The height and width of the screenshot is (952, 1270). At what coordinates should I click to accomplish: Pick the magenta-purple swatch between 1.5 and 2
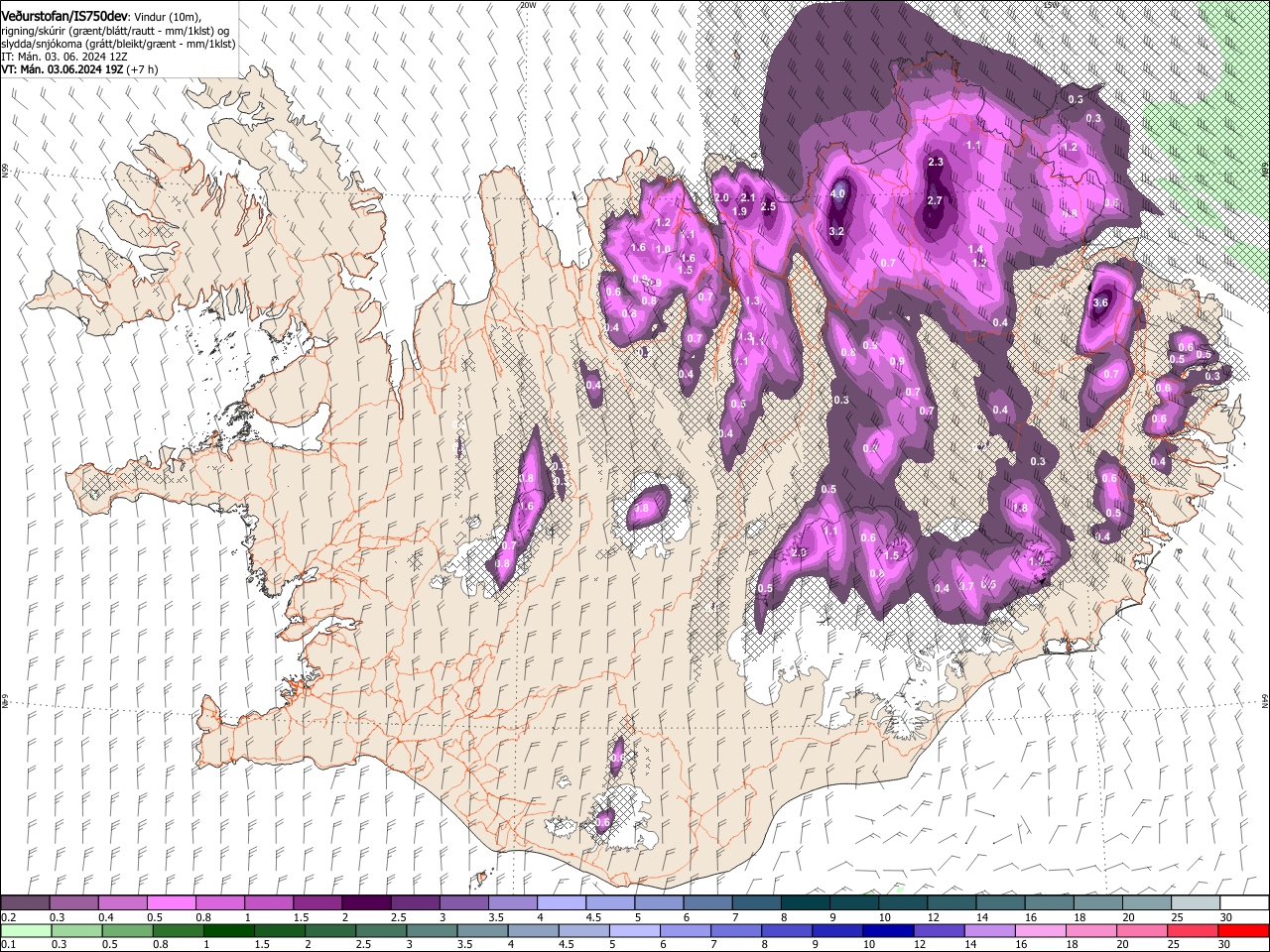click(x=317, y=902)
